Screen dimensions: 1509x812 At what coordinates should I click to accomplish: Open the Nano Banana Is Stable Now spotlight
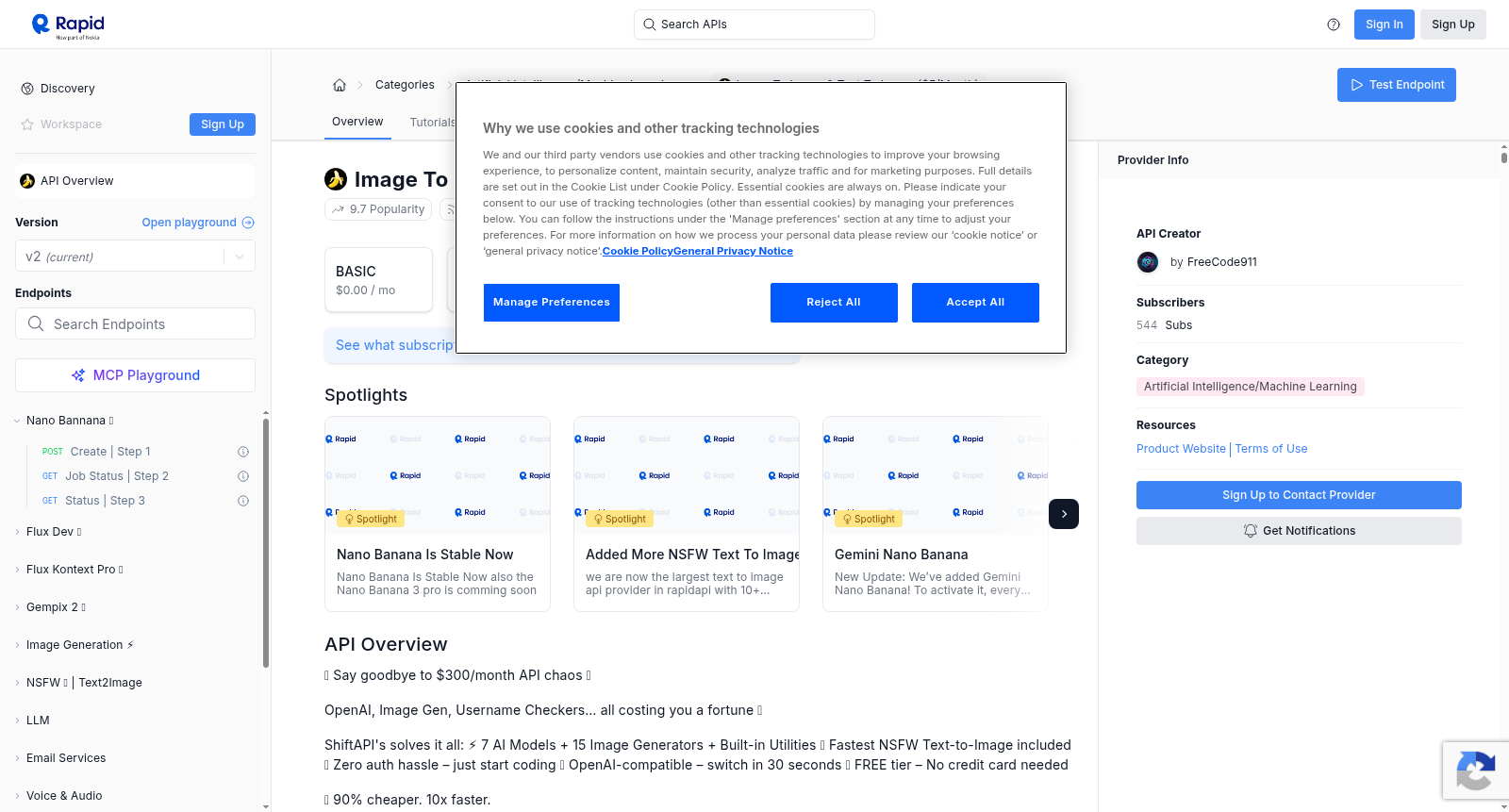coord(438,514)
